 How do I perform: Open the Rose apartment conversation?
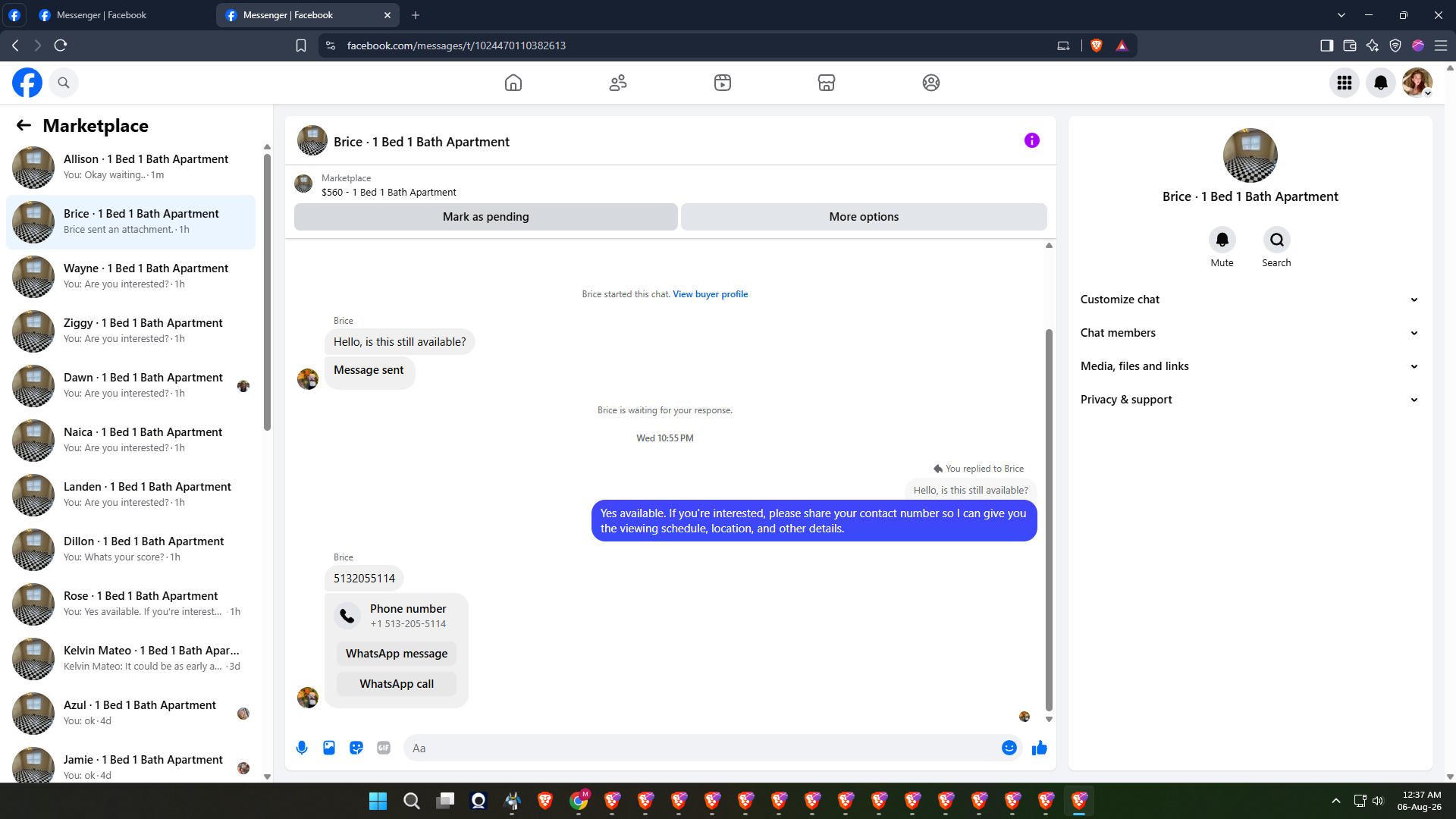[130, 604]
